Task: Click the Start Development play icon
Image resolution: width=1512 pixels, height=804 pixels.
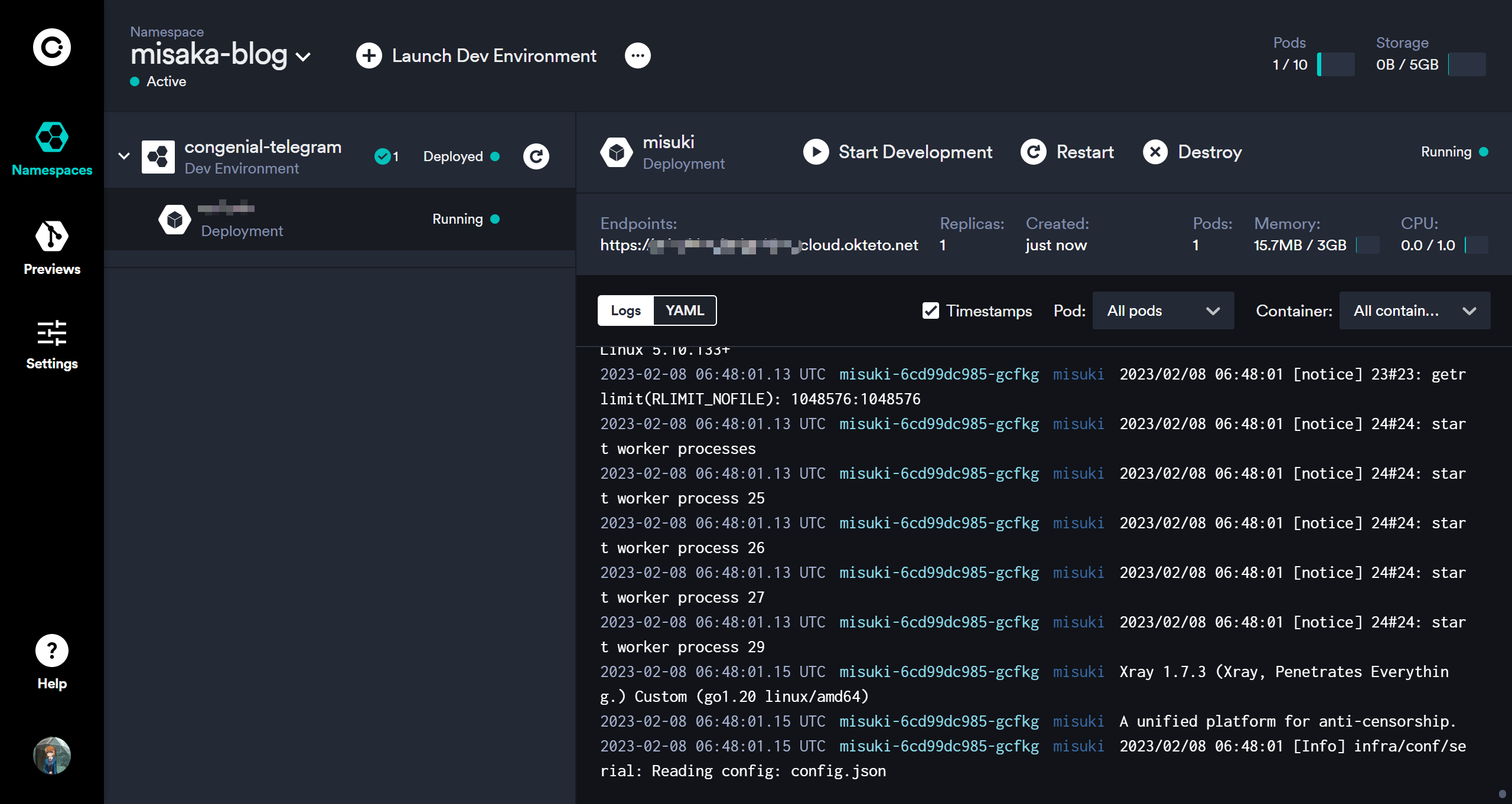Action: pos(816,152)
